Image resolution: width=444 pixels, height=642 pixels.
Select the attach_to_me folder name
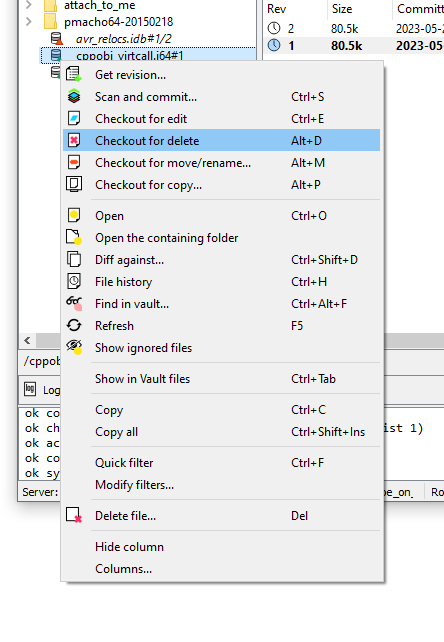click(100, 5)
